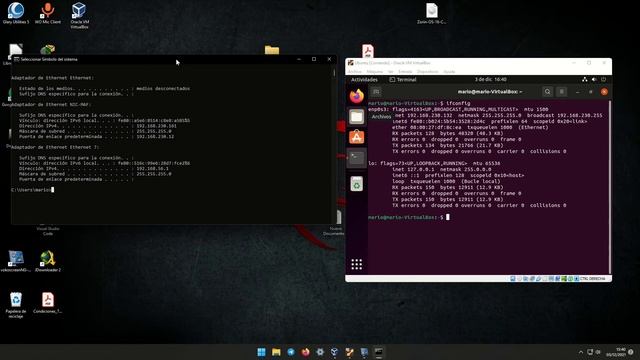This screenshot has height=360, width=640.
Task: Open Oracle VM VirtualBox desktop shortcut
Action: tap(79, 16)
